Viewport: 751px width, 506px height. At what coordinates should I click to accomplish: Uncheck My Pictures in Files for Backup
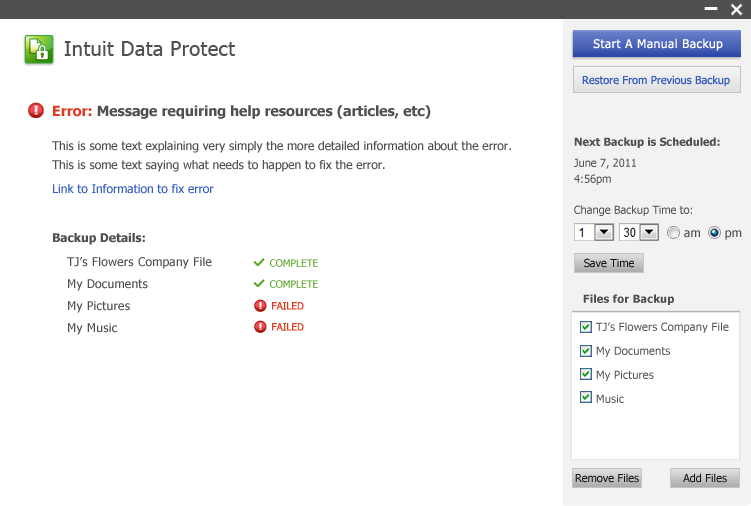[x=586, y=374]
